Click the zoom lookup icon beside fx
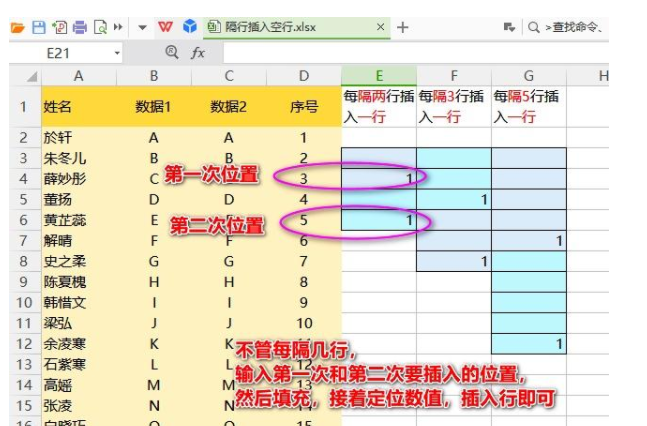The width and height of the screenshot is (647, 426). point(172,52)
